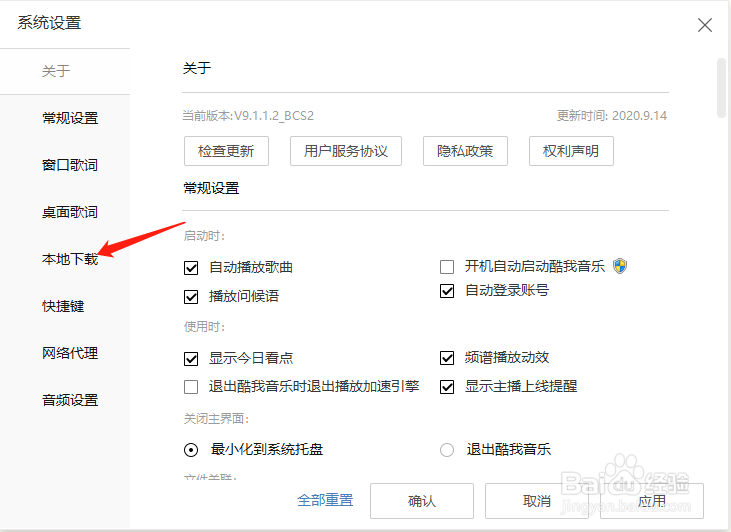731x532 pixels.
Task: Uncheck 显示主播上线提醒
Action: coord(447,387)
